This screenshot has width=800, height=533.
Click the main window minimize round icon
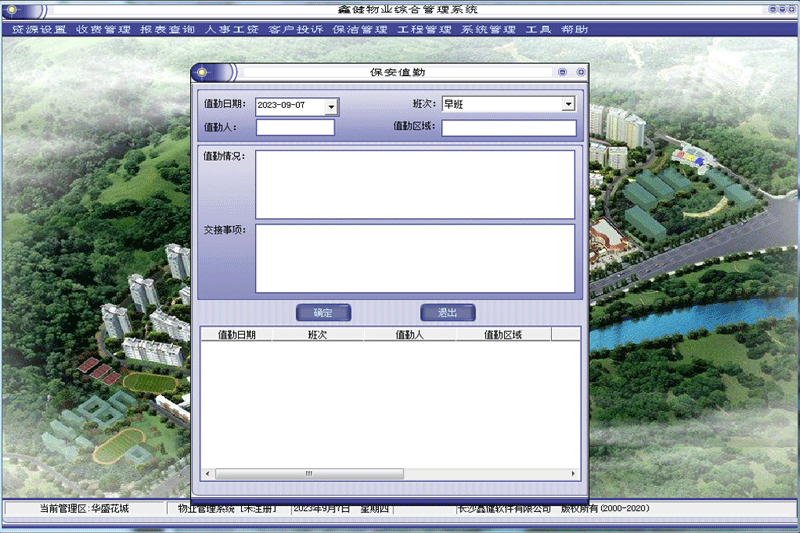[772, 9]
